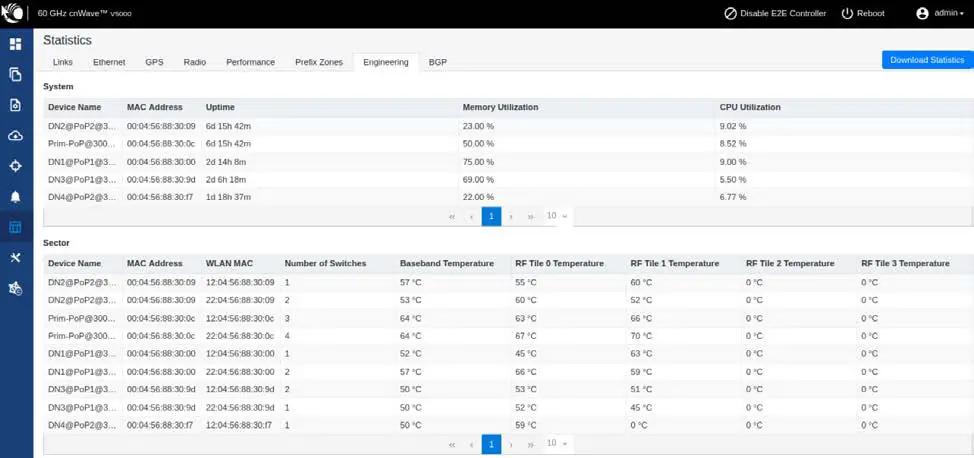Viewport: 974px width, 458px height.
Task: Switch to the Ethernet tab
Action: coord(109,62)
